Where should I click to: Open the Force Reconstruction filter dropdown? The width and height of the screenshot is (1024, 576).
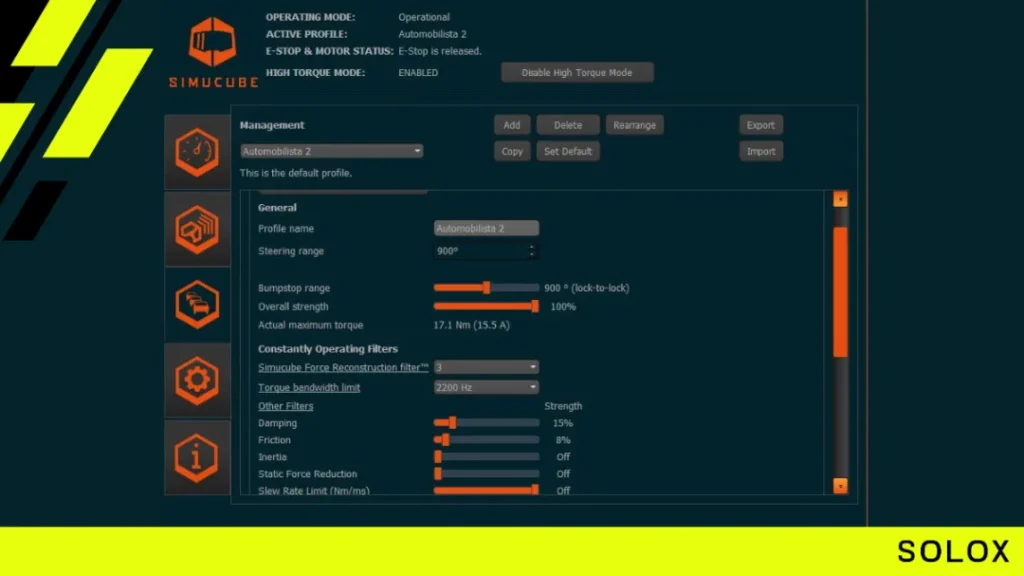tap(486, 367)
